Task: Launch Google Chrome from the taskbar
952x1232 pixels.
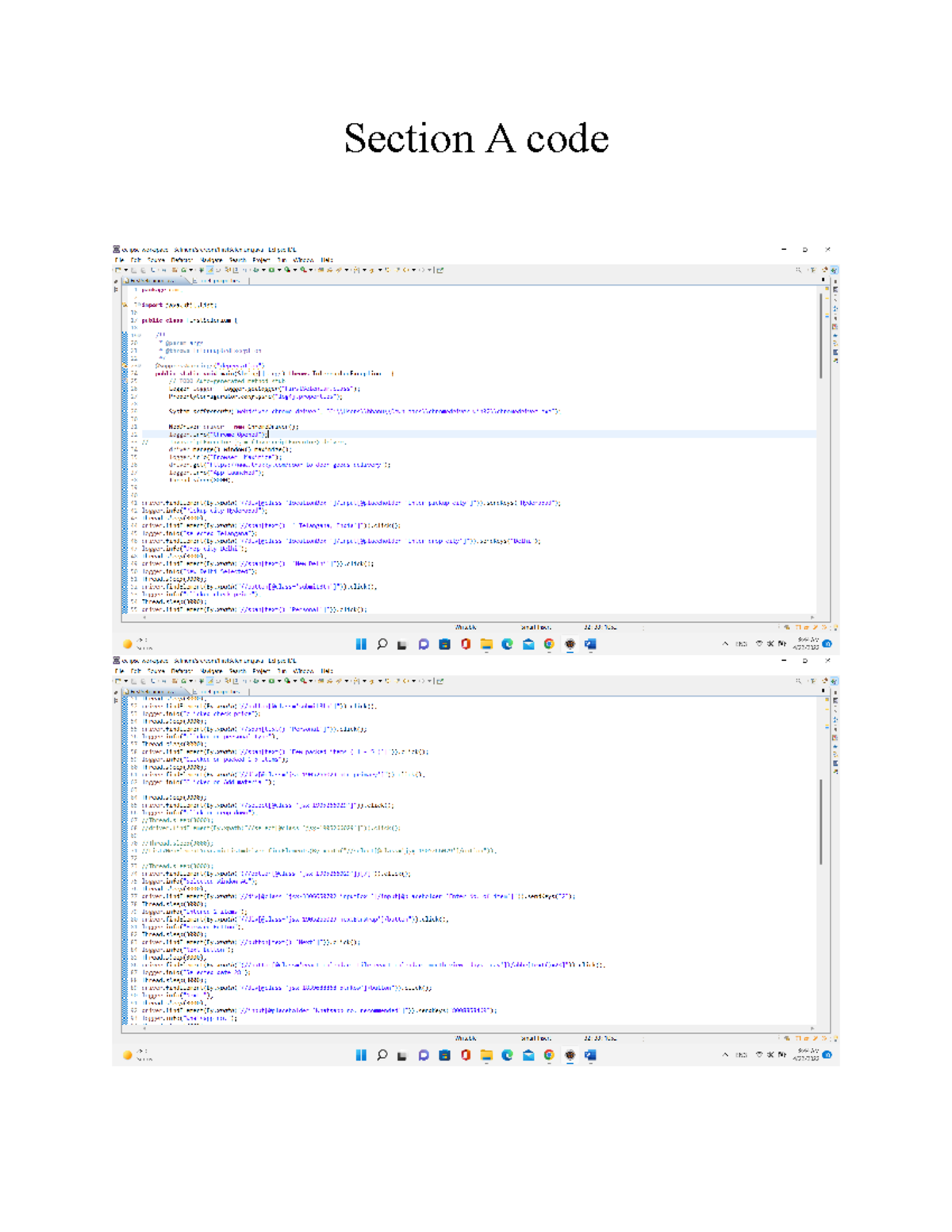Action: (x=550, y=643)
